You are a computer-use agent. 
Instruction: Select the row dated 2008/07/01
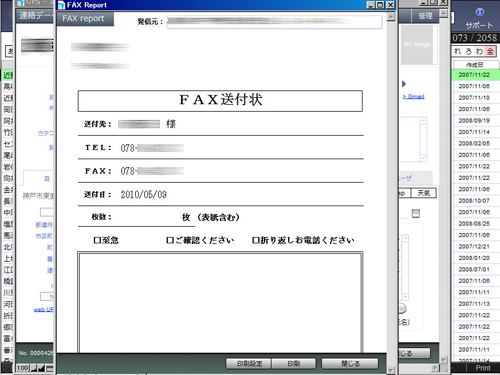476,269
